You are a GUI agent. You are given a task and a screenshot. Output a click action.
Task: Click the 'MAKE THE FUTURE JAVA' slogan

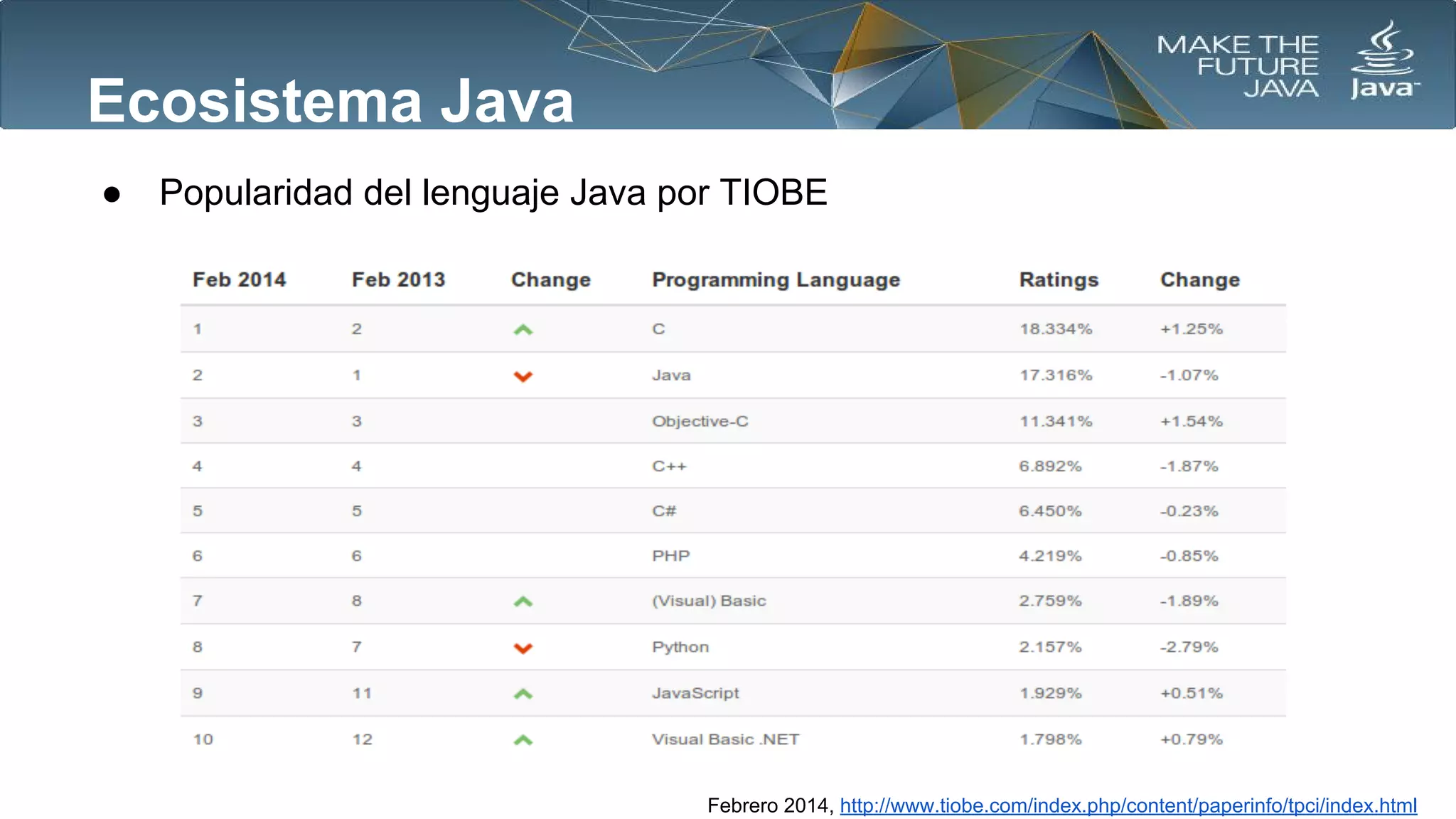tap(1238, 66)
